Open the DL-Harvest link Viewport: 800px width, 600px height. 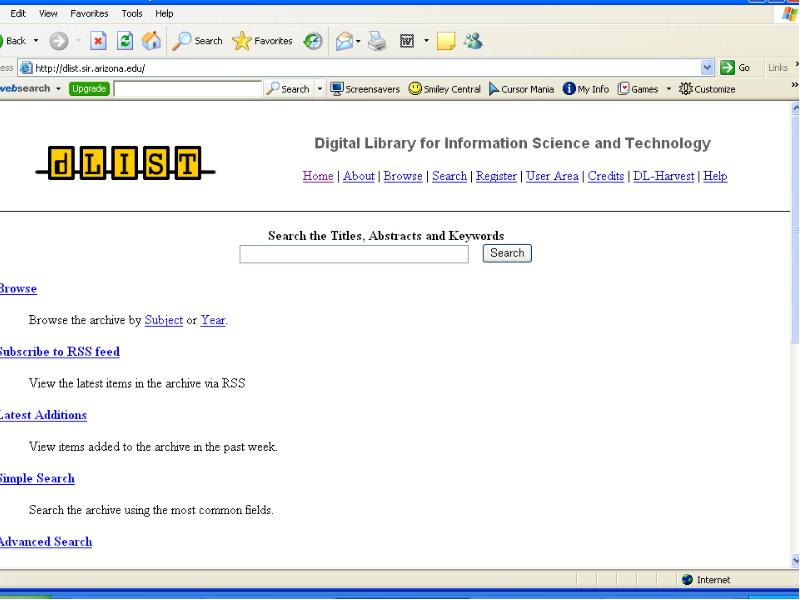tap(664, 176)
